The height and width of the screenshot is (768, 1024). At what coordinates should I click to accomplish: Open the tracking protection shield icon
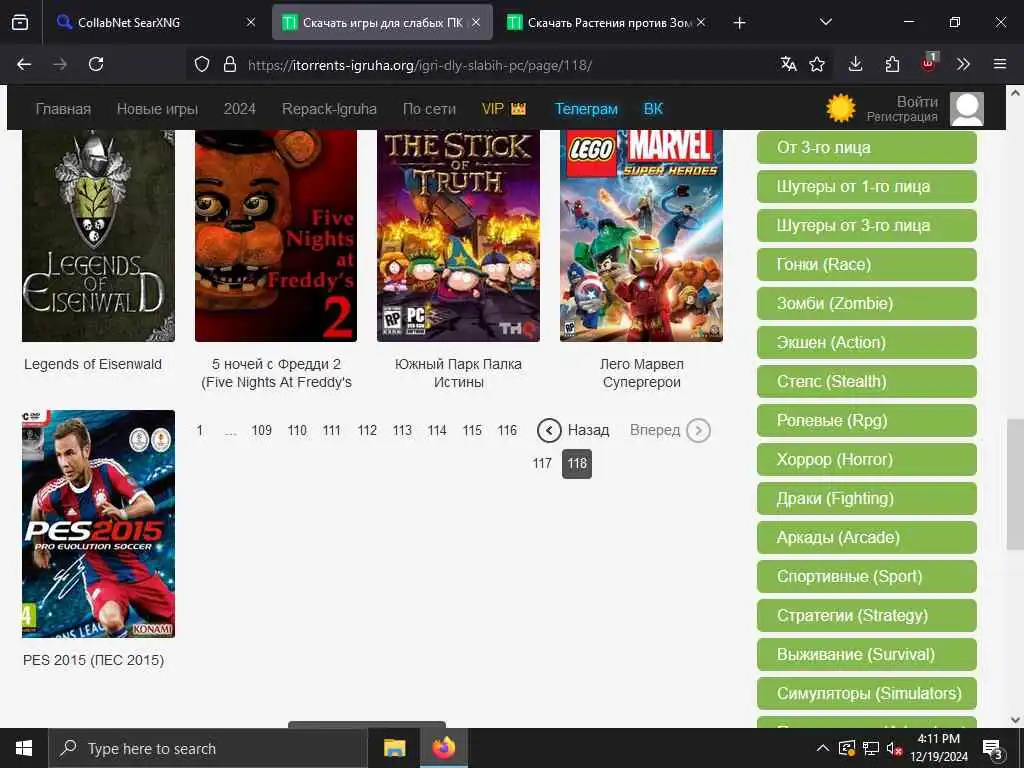[202, 64]
